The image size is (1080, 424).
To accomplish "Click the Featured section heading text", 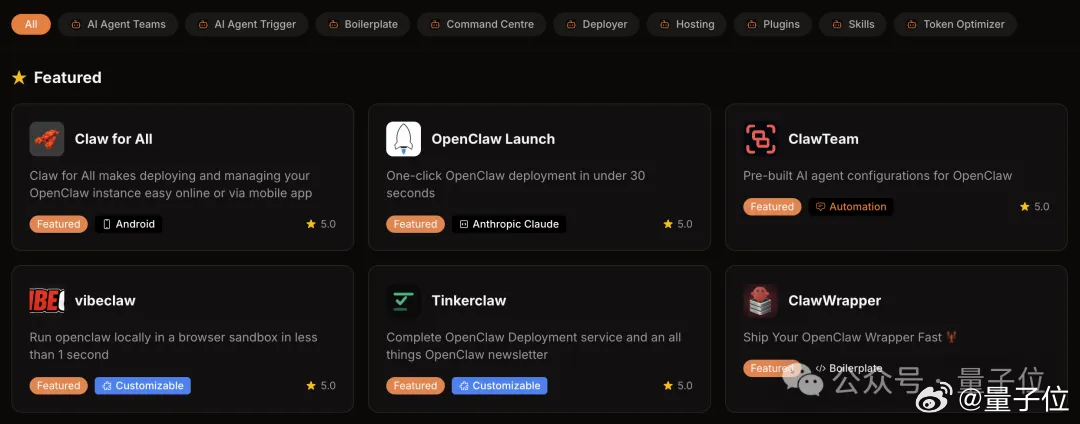I will (x=68, y=78).
